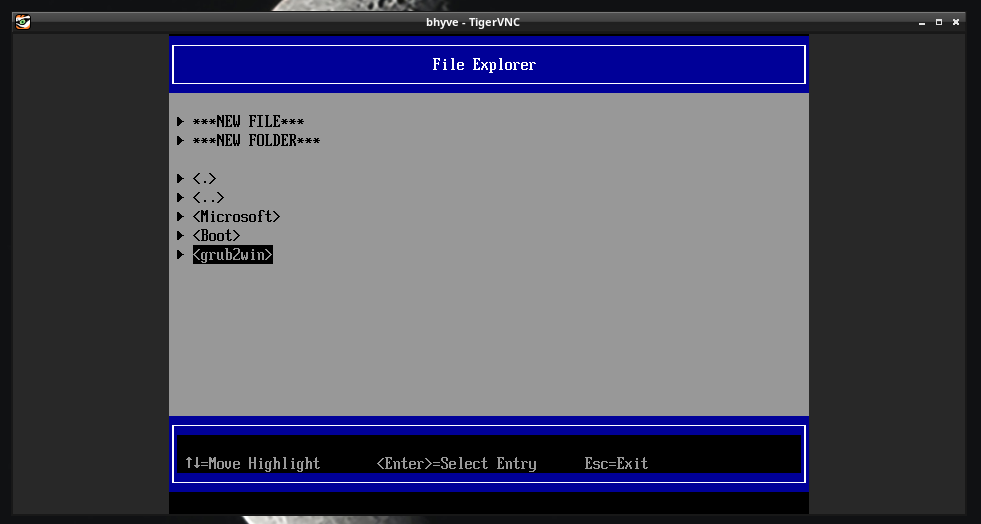Screen dimensions: 981x524
Task: Click the triangle next to <.> entry
Action: click(x=181, y=179)
